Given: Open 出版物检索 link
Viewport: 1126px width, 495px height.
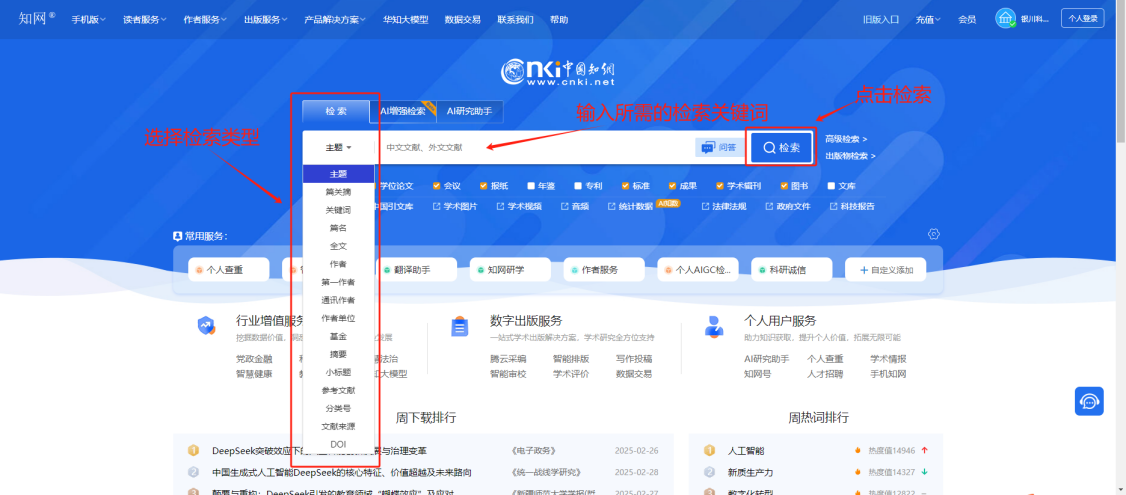Looking at the screenshot, I should pyautogui.click(x=850, y=156).
